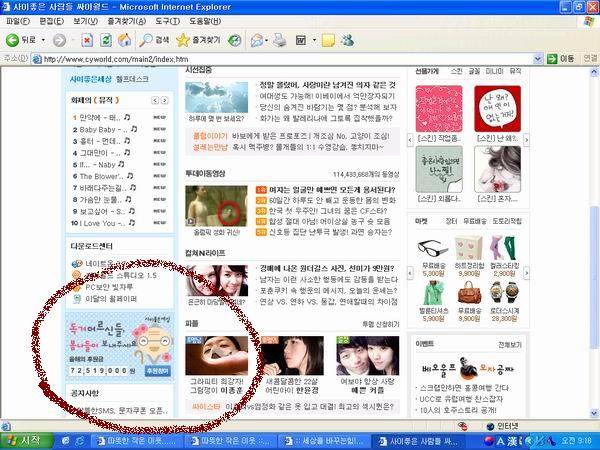Click the Print toolbar icon

pyautogui.click(x=280, y=40)
